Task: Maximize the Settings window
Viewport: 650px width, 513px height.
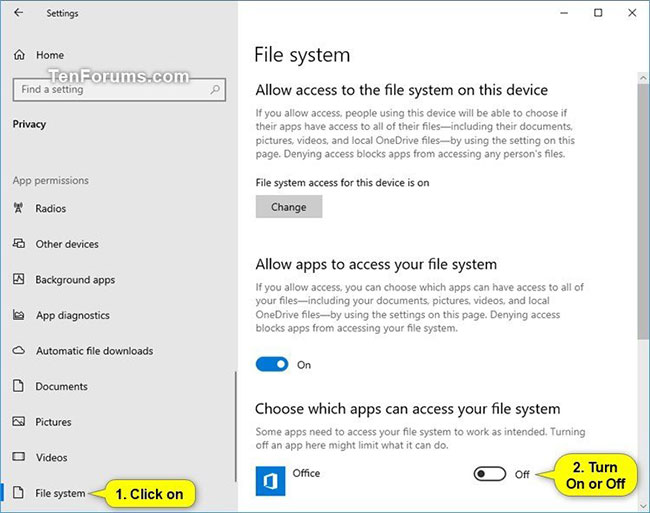Action: pos(598,13)
